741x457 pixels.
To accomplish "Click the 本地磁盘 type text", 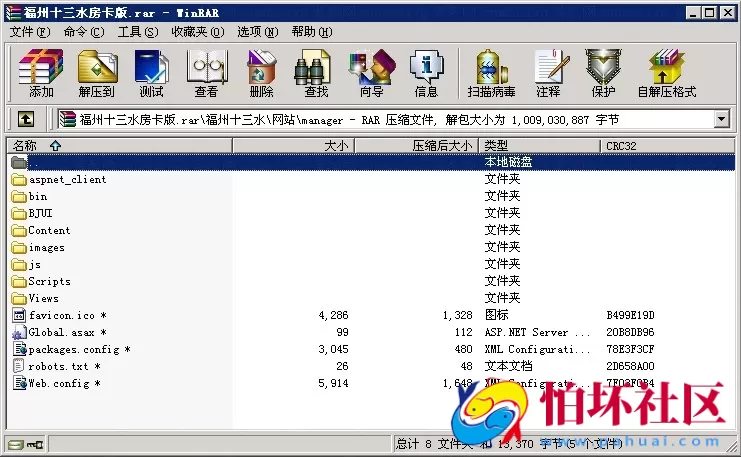I will pyautogui.click(x=508, y=163).
